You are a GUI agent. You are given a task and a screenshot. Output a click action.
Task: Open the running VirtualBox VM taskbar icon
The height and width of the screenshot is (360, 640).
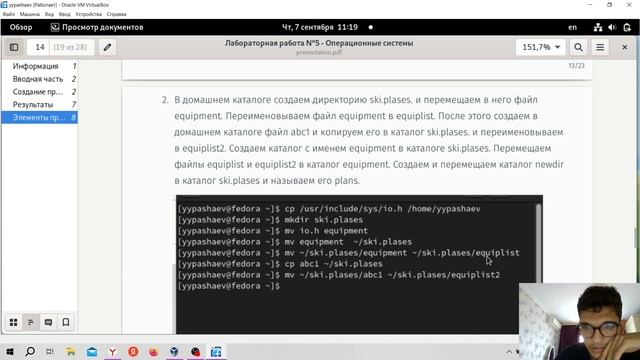click(x=216, y=351)
